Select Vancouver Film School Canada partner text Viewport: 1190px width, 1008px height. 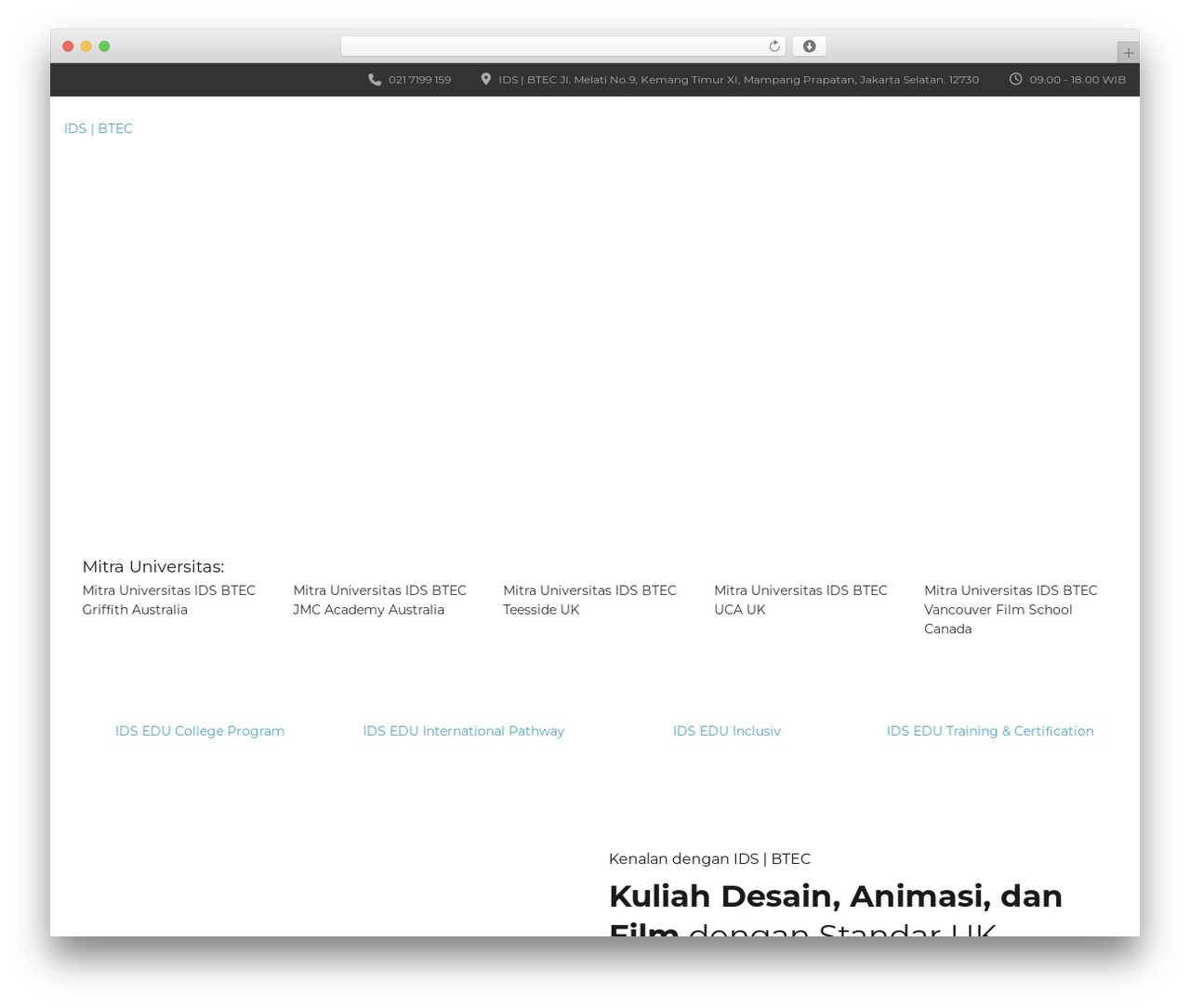point(1011,609)
